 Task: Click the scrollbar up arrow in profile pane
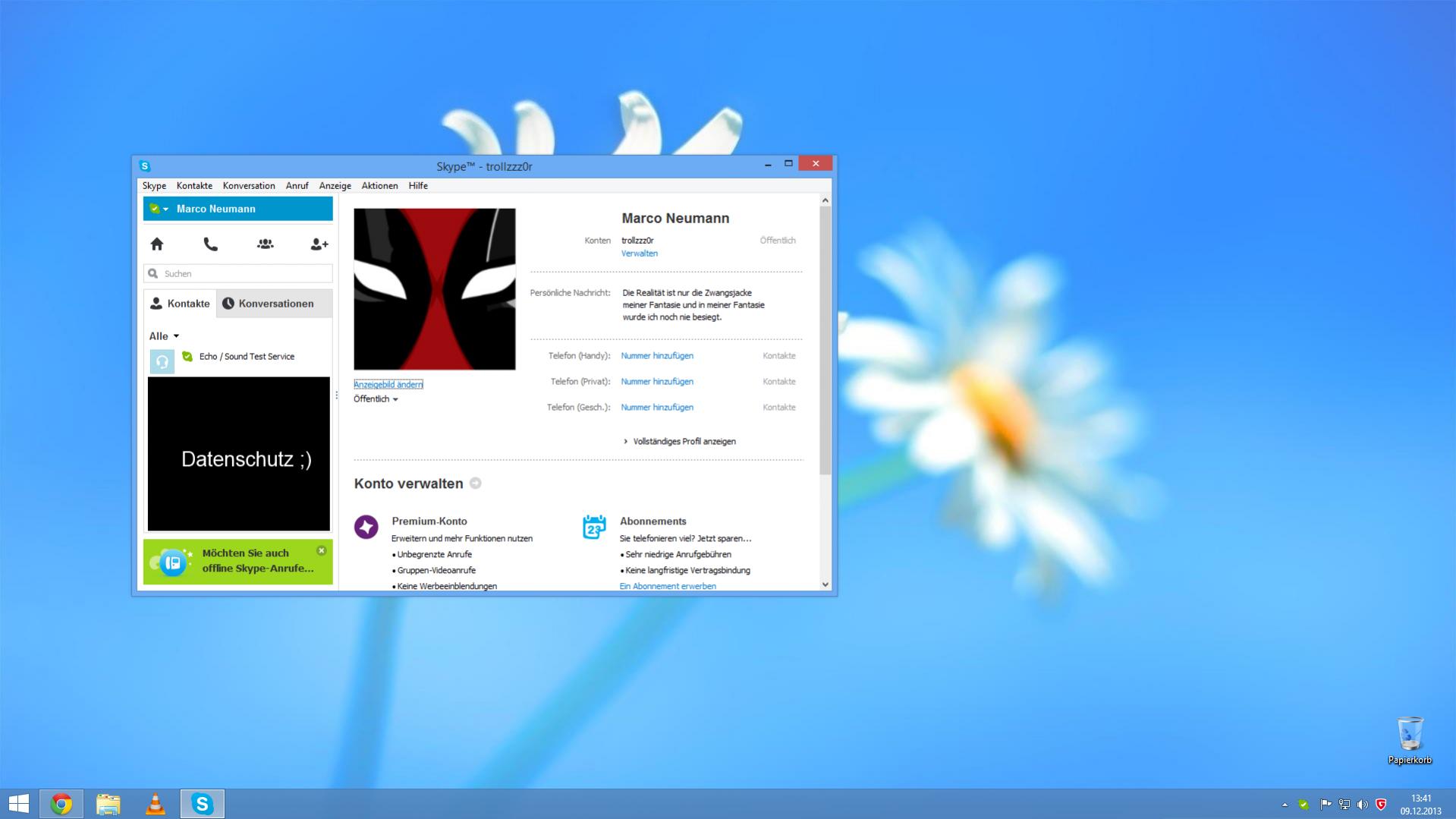(x=825, y=200)
